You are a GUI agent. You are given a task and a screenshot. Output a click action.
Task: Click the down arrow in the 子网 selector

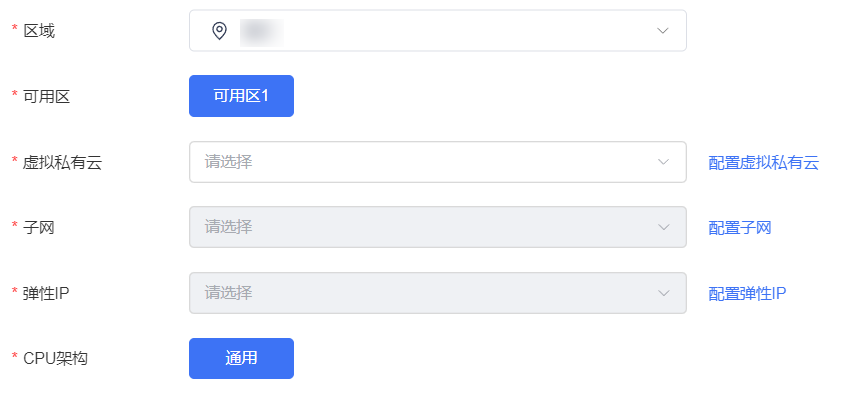[664, 227]
